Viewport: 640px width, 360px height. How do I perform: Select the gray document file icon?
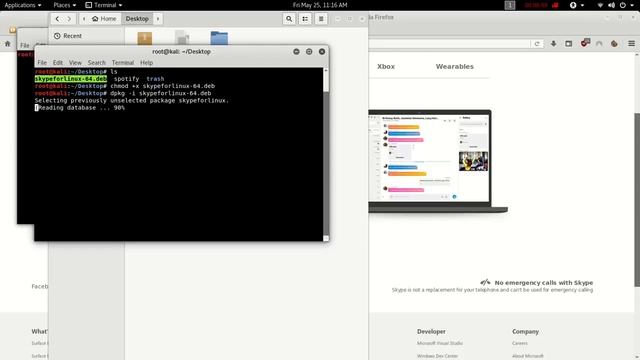tap(182, 38)
